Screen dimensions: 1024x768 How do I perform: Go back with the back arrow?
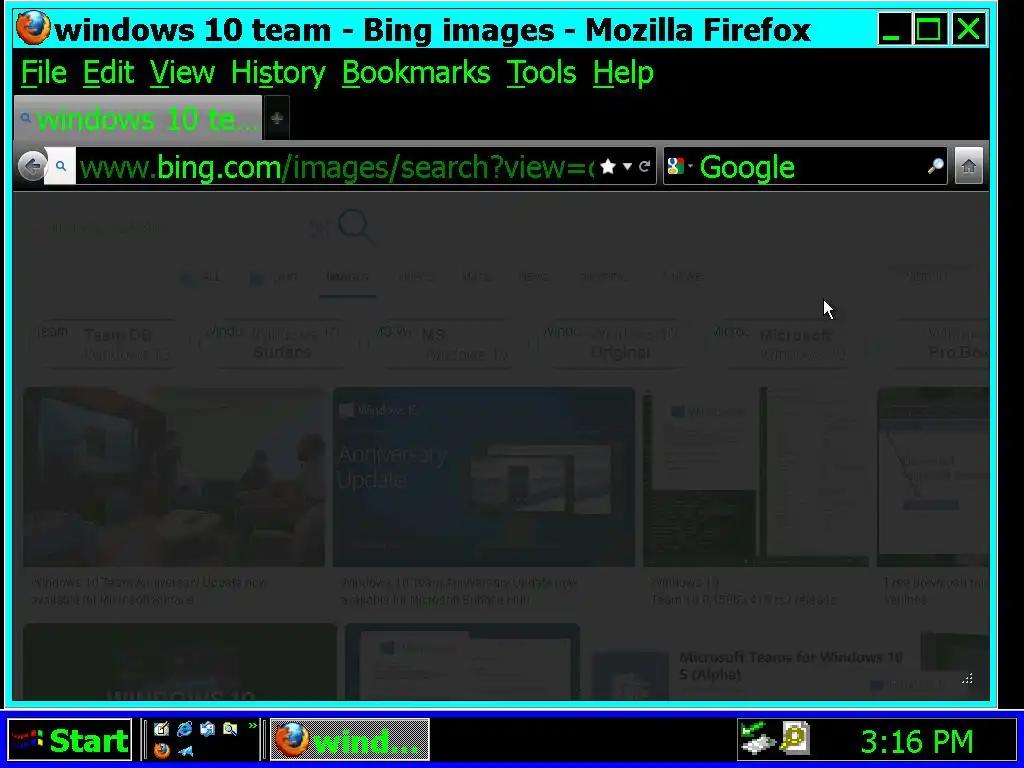[x=31, y=167]
